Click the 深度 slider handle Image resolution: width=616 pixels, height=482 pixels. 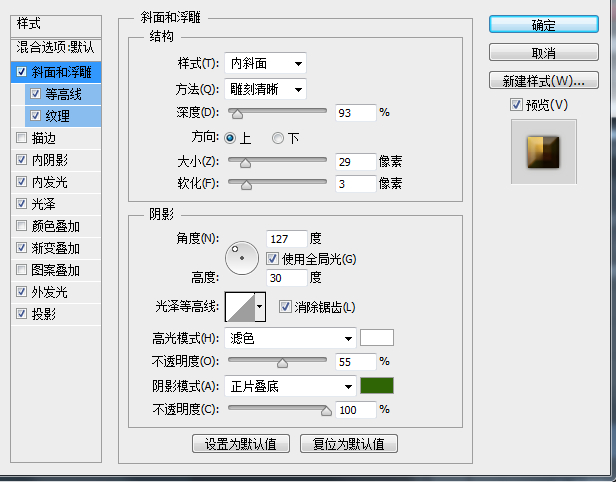click(237, 114)
